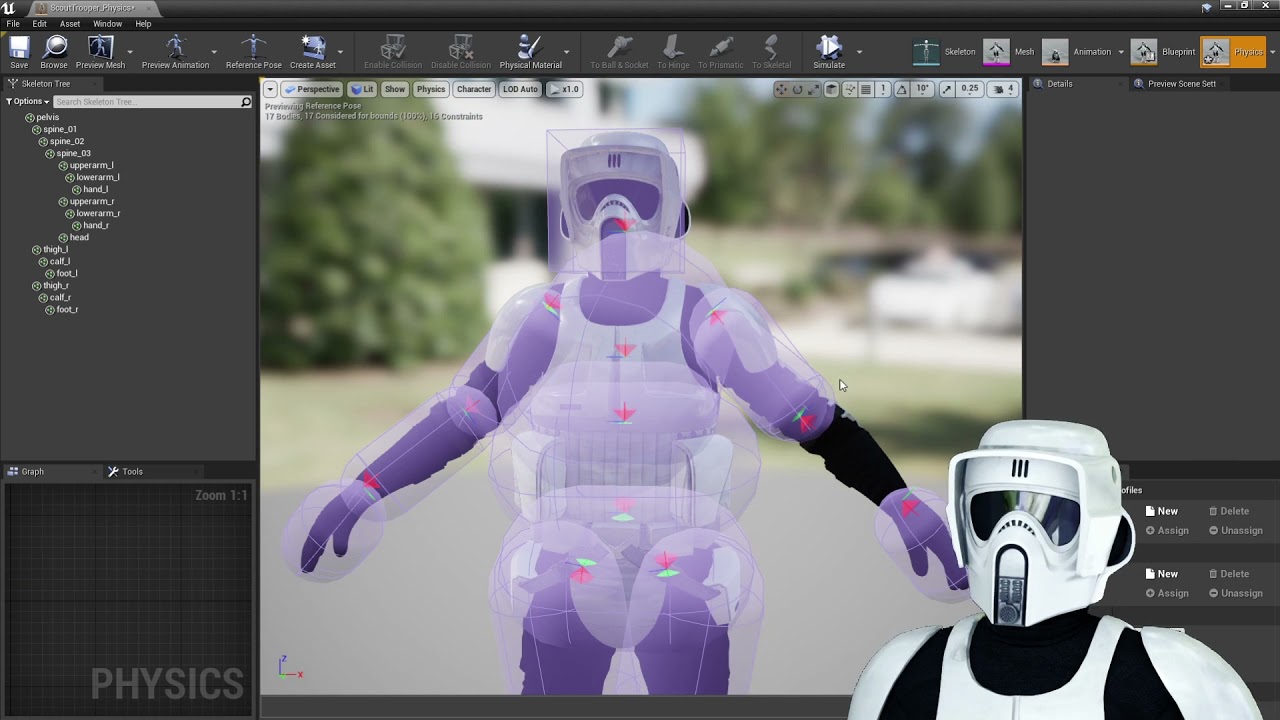Click the Unreal Engine logo icon
The image size is (1280, 720).
(10, 8)
